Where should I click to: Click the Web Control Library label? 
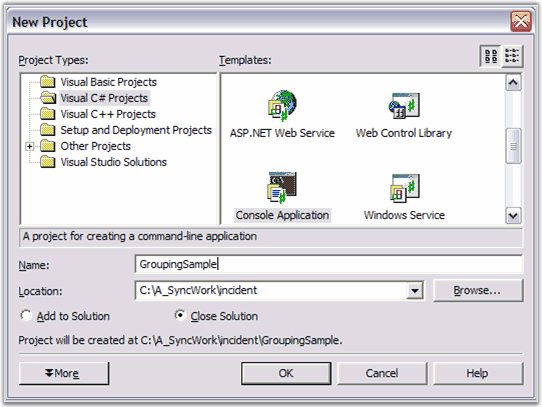coord(404,133)
